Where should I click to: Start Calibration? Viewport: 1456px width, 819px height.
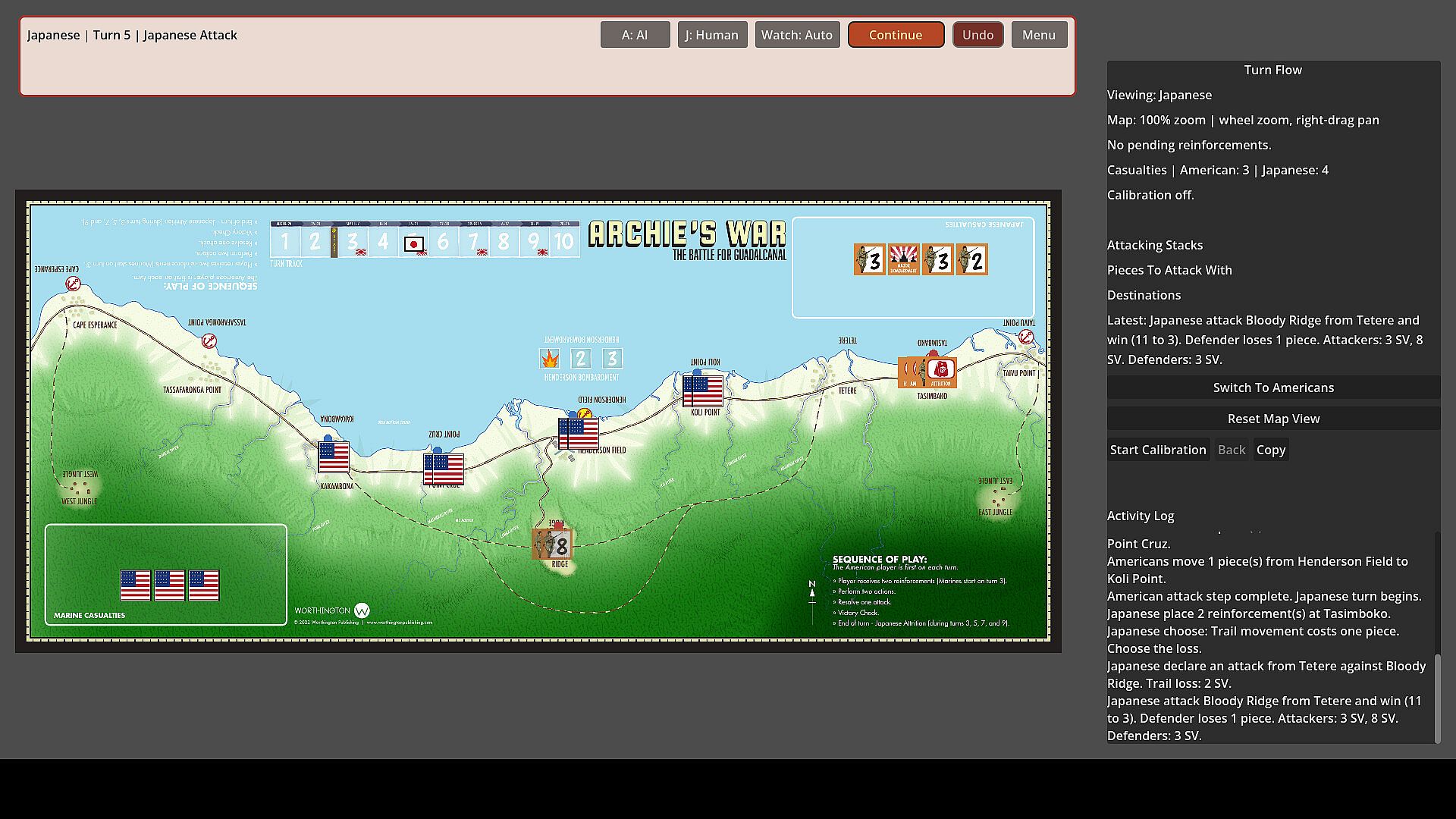click(x=1158, y=450)
